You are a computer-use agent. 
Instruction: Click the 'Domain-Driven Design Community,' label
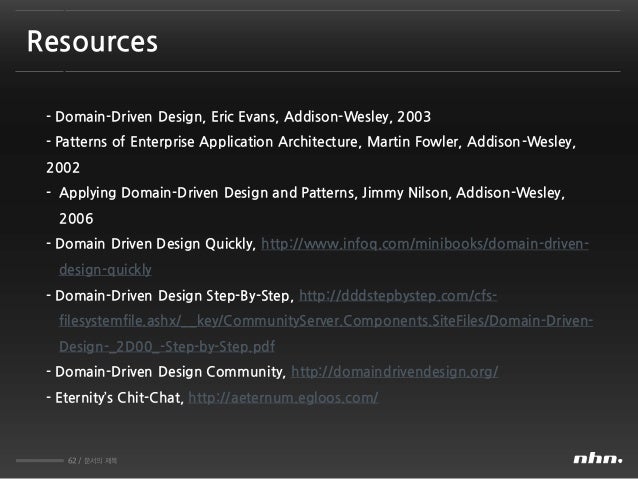[x=170, y=372]
